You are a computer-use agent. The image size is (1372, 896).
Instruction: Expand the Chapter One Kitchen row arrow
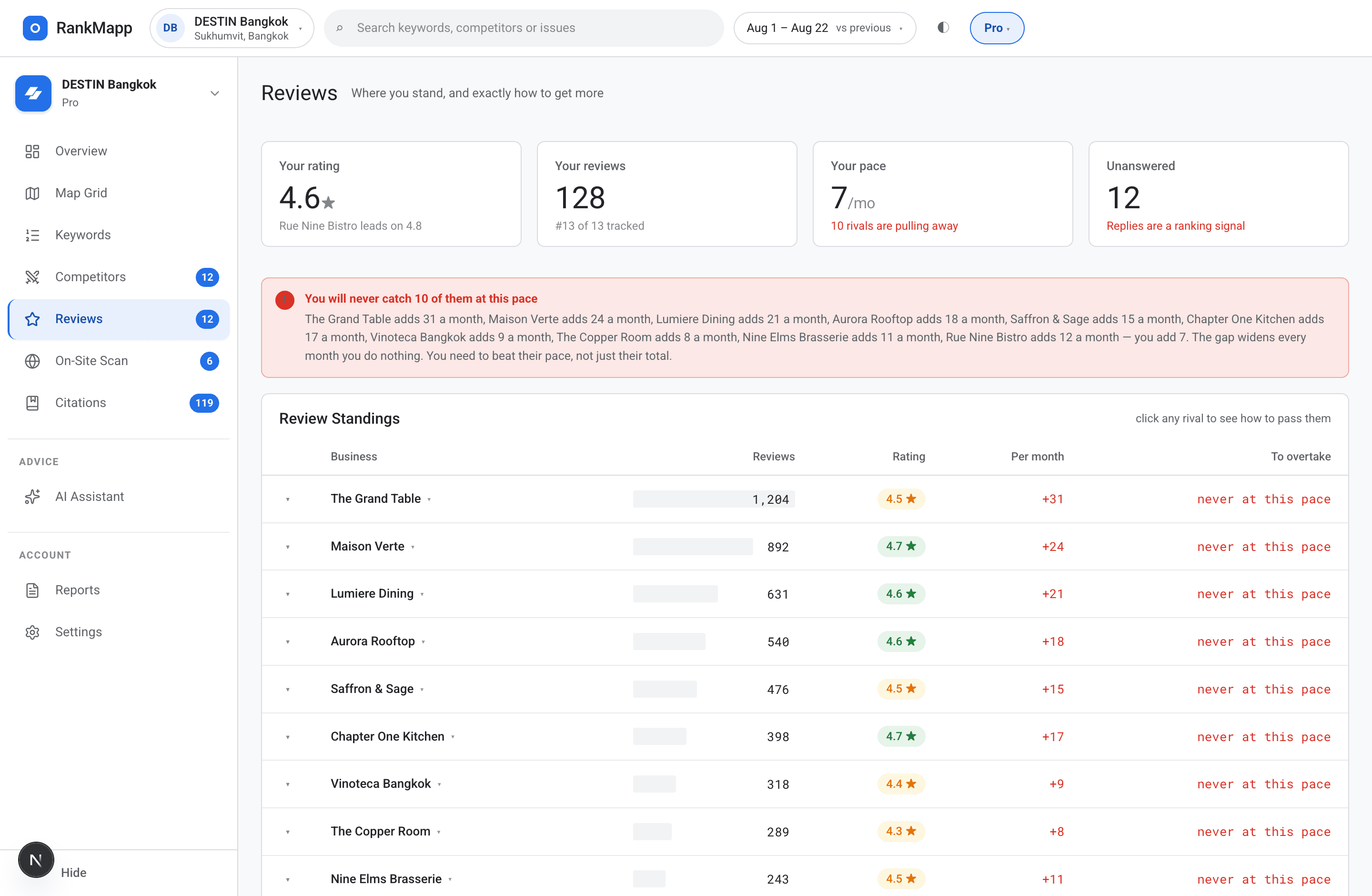click(x=288, y=737)
